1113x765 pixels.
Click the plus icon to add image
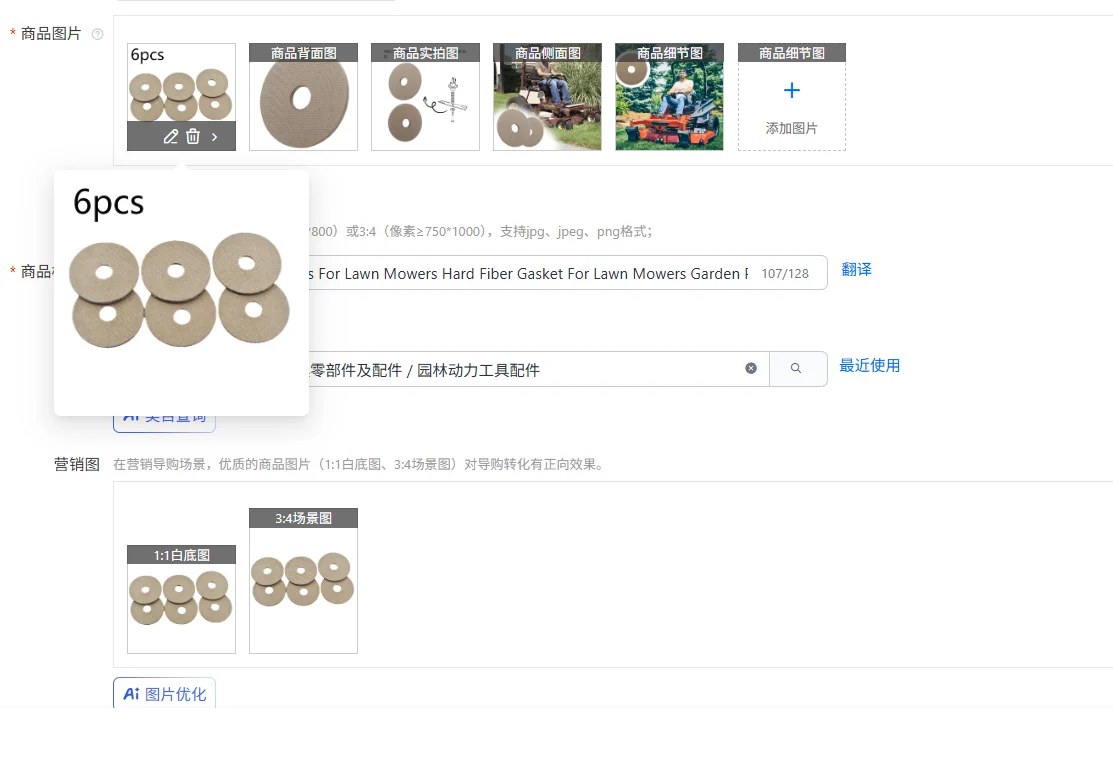click(791, 90)
